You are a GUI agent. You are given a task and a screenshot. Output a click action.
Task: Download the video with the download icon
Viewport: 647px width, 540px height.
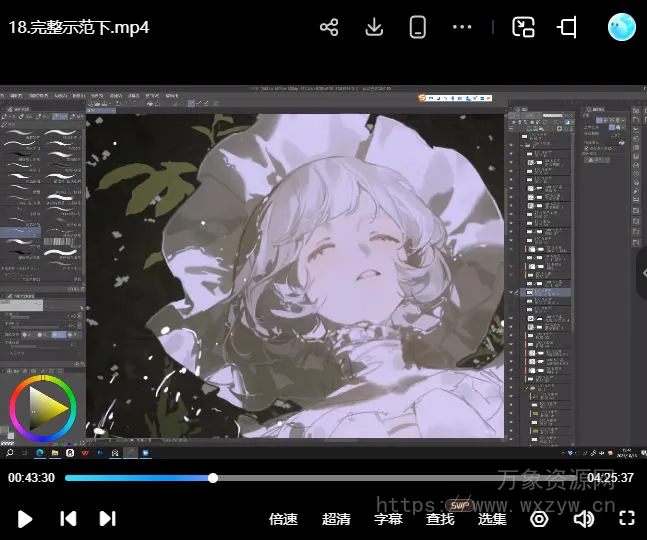click(374, 28)
